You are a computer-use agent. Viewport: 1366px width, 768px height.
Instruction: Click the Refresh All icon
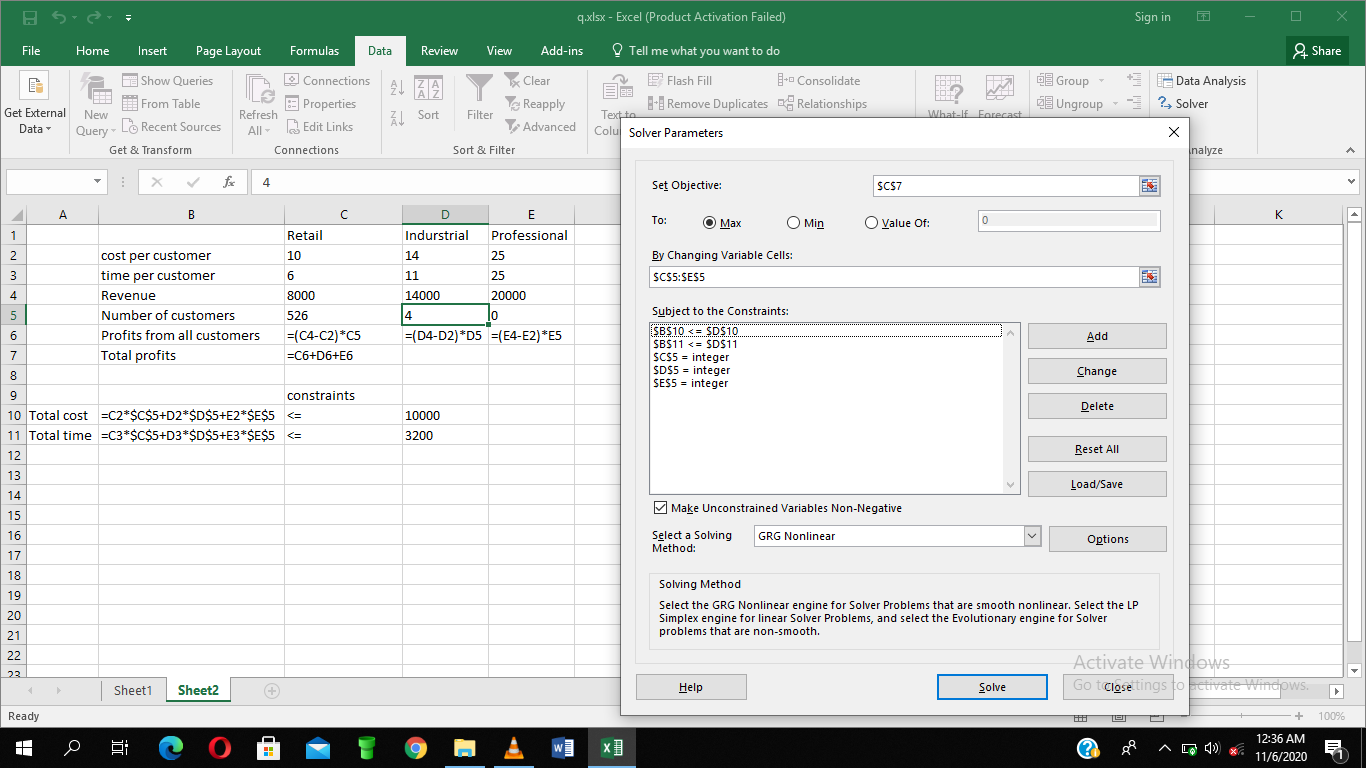258,90
